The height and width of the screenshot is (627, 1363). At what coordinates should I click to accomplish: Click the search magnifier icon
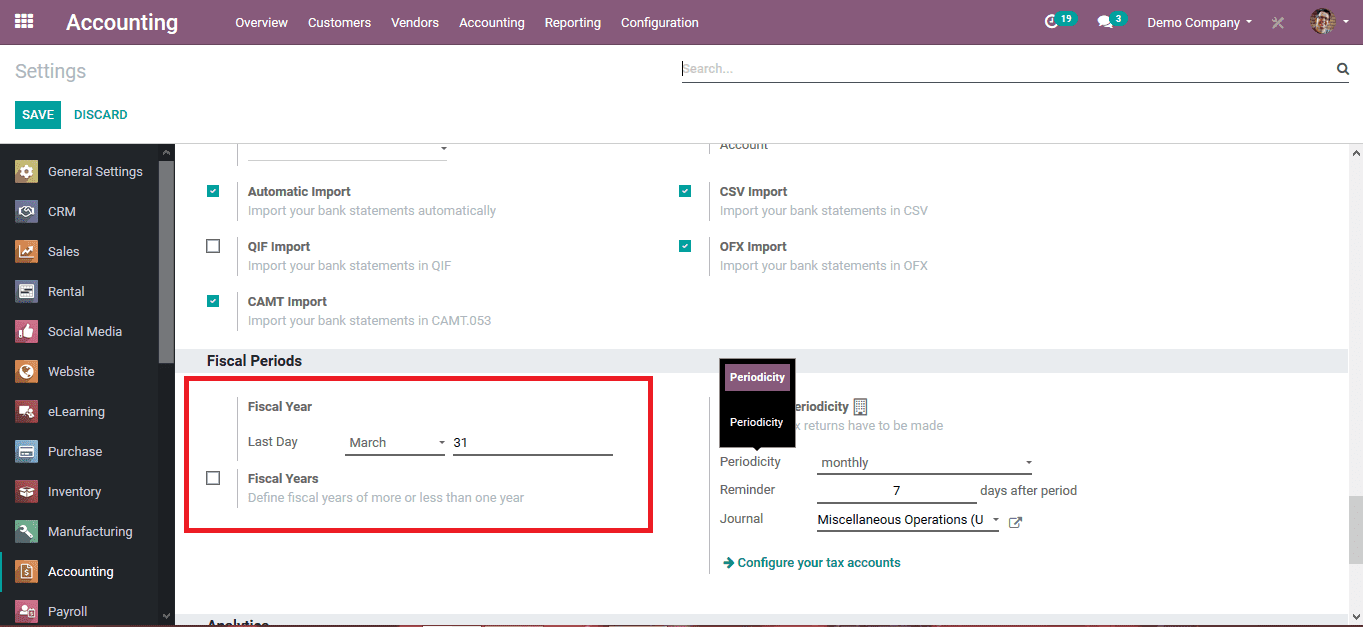(1342, 69)
